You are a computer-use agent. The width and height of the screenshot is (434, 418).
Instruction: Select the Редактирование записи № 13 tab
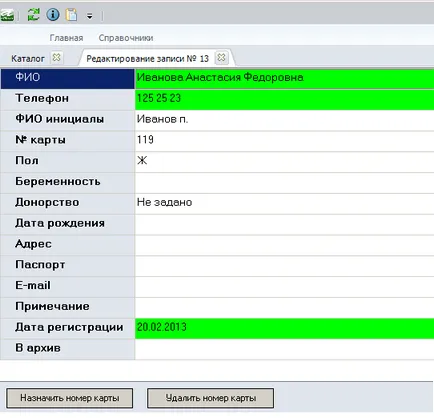click(147, 59)
